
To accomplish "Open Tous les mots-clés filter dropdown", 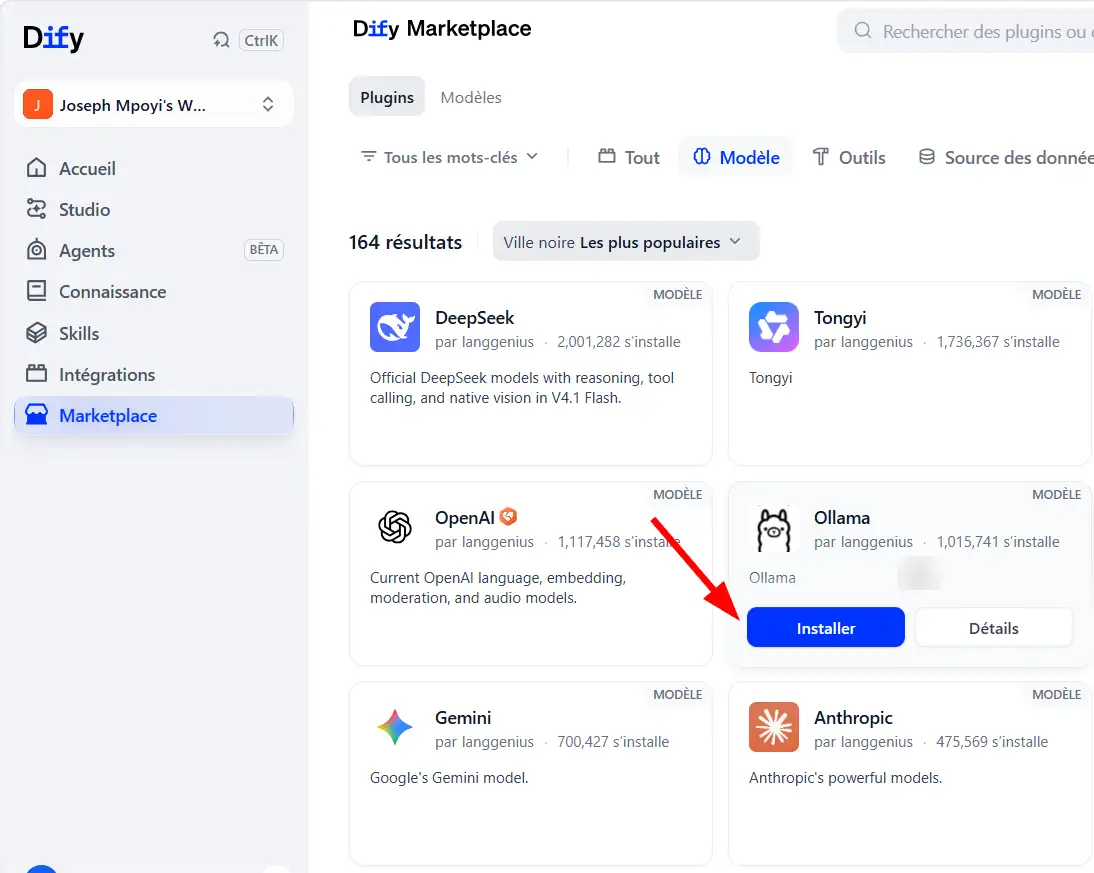I will coord(450,157).
